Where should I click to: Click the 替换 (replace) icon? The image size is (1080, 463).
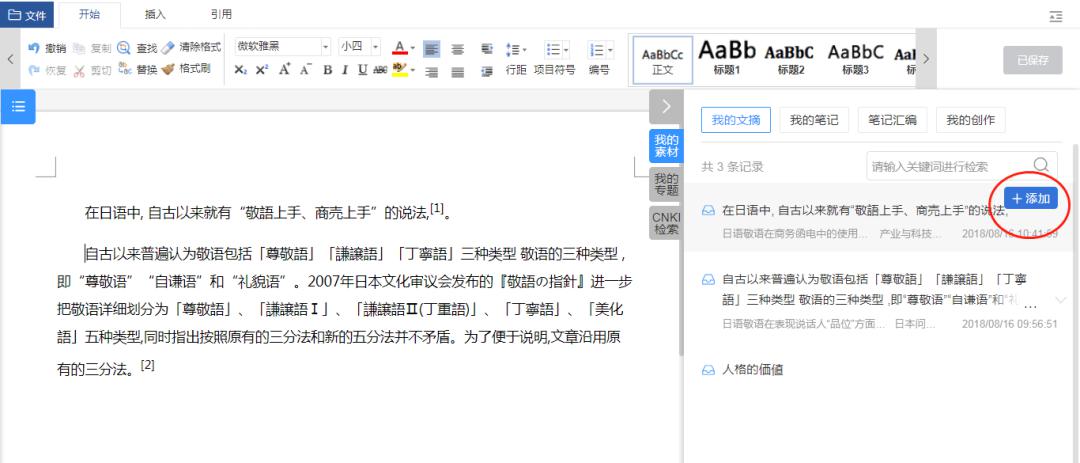[x=124, y=69]
